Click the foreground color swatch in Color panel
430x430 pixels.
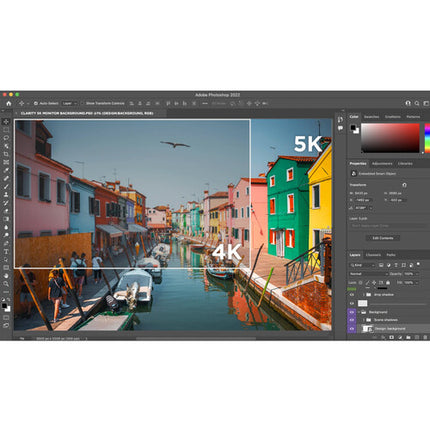(x=353, y=127)
